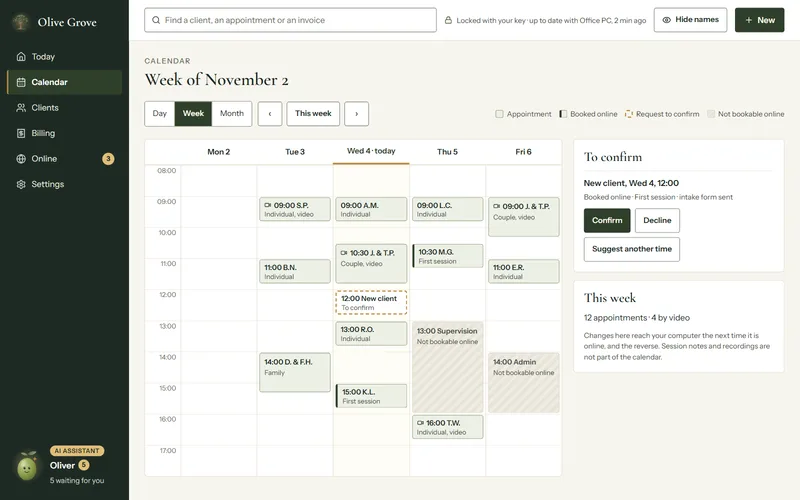The image size is (800, 500).
Task: Go to next week arrow
Action: coord(357,114)
